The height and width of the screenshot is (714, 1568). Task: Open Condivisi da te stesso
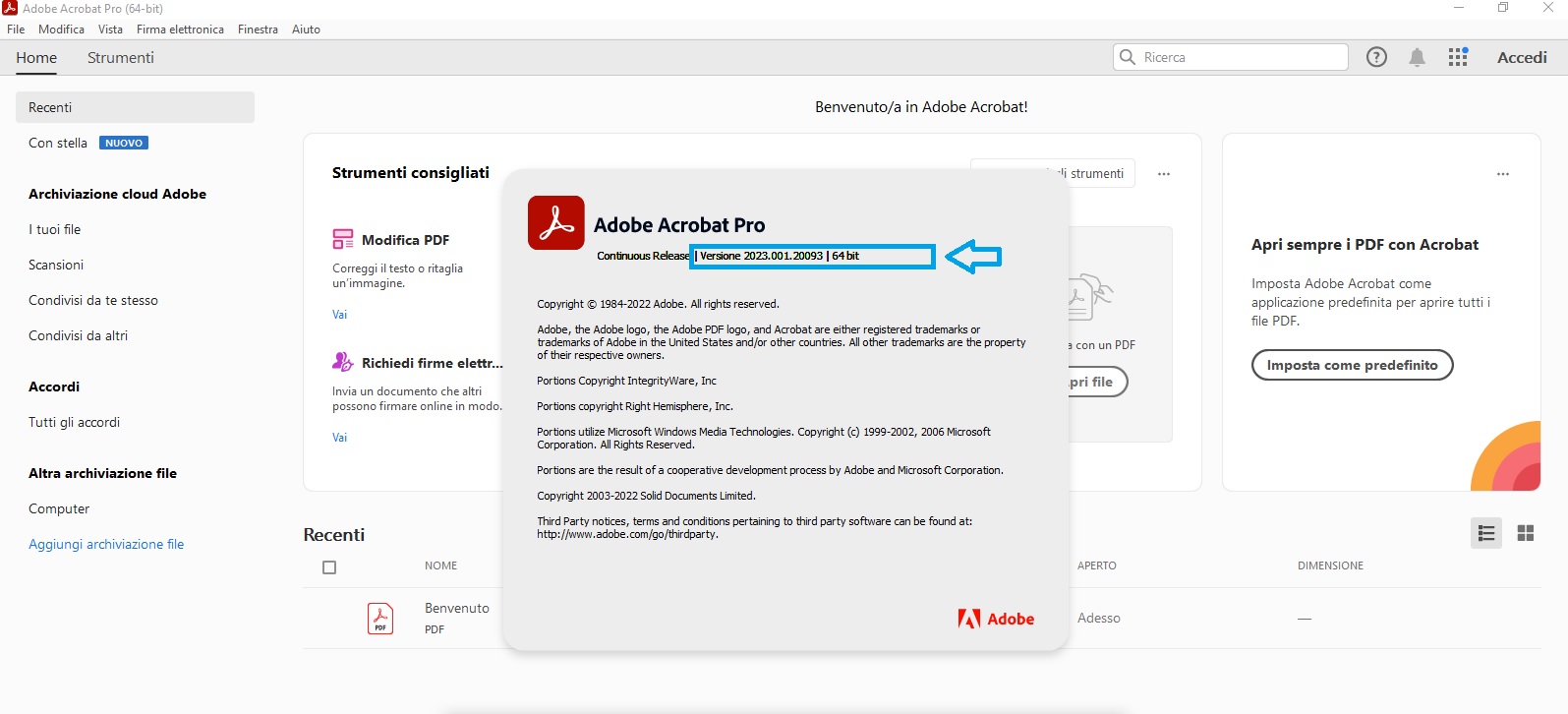click(93, 300)
